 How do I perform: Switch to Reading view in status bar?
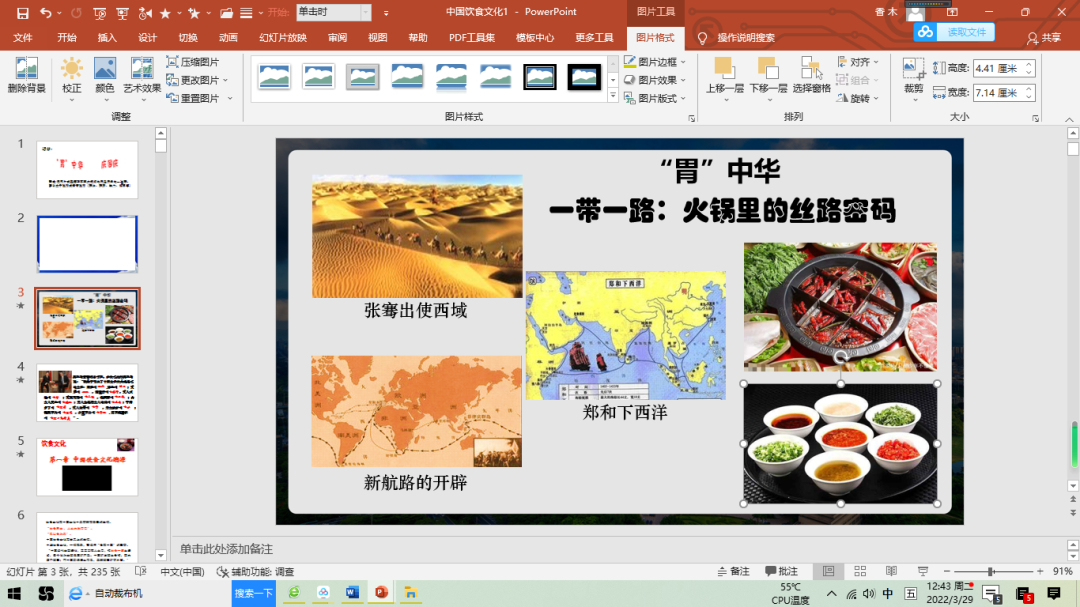(891, 571)
